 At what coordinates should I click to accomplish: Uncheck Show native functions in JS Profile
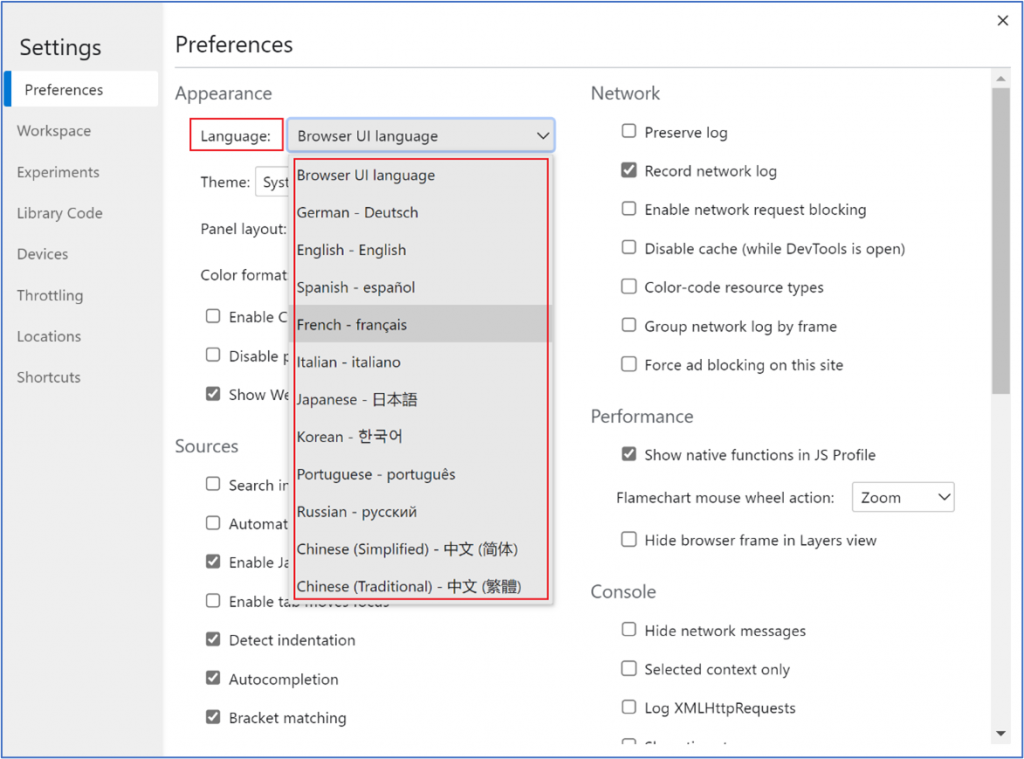629,454
